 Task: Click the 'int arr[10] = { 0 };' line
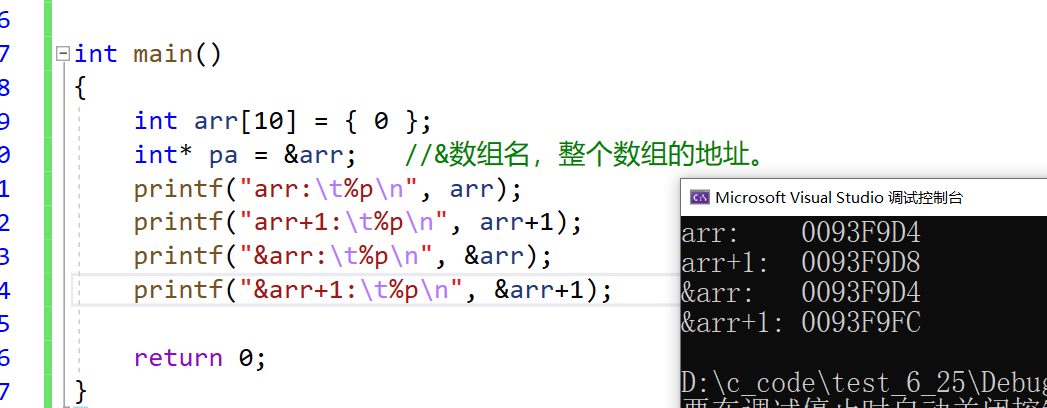(283, 122)
